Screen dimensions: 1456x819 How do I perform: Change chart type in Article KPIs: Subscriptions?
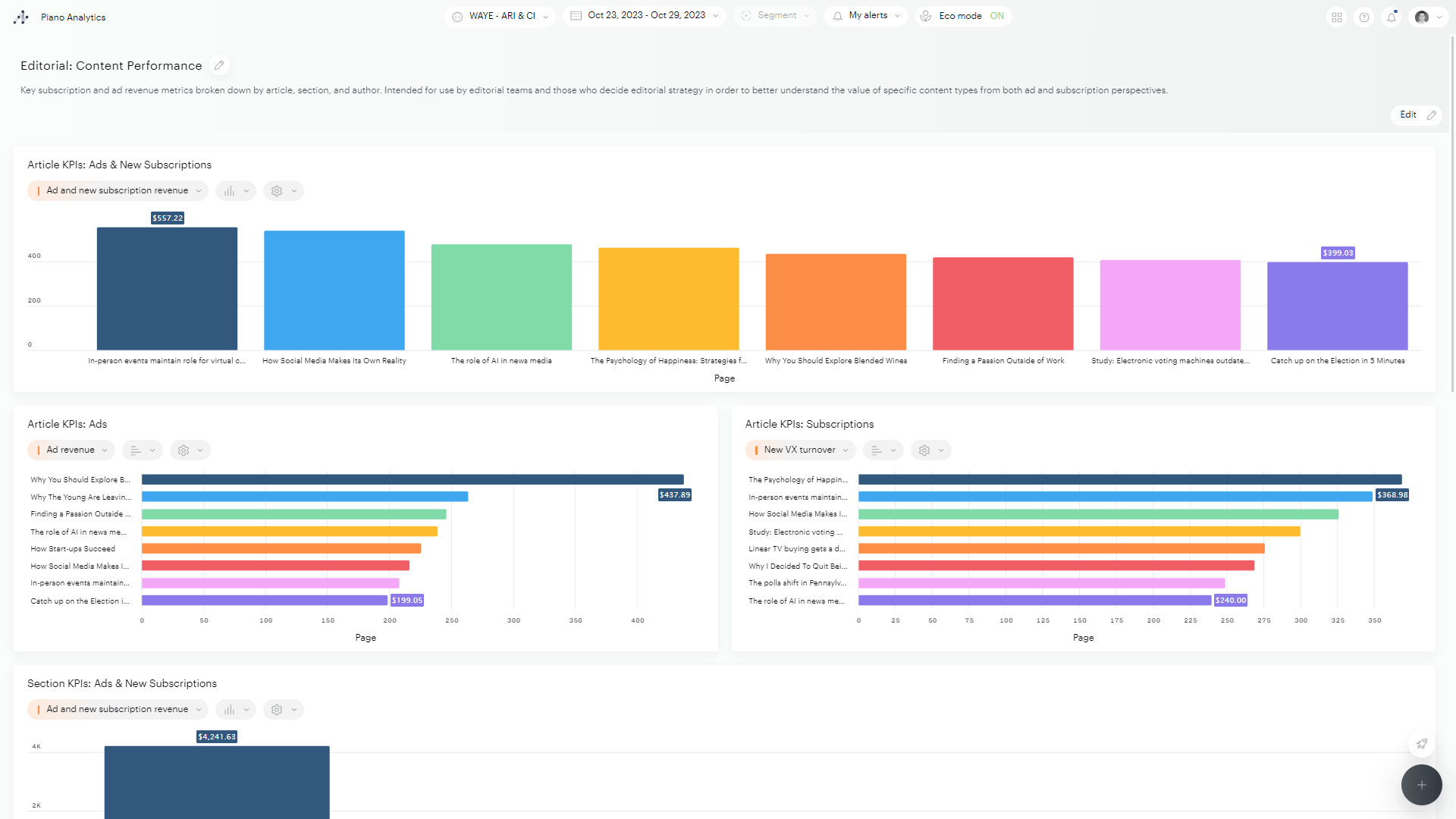(x=883, y=450)
